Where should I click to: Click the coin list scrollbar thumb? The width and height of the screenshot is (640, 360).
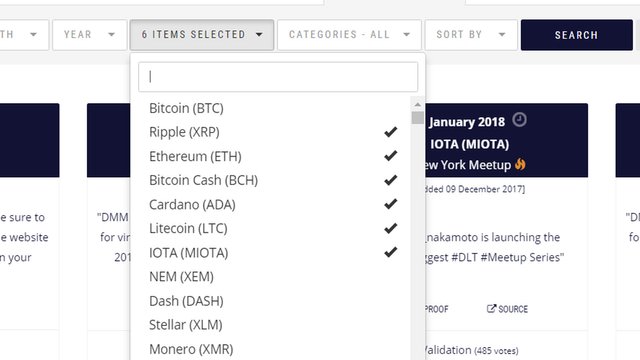[417, 118]
